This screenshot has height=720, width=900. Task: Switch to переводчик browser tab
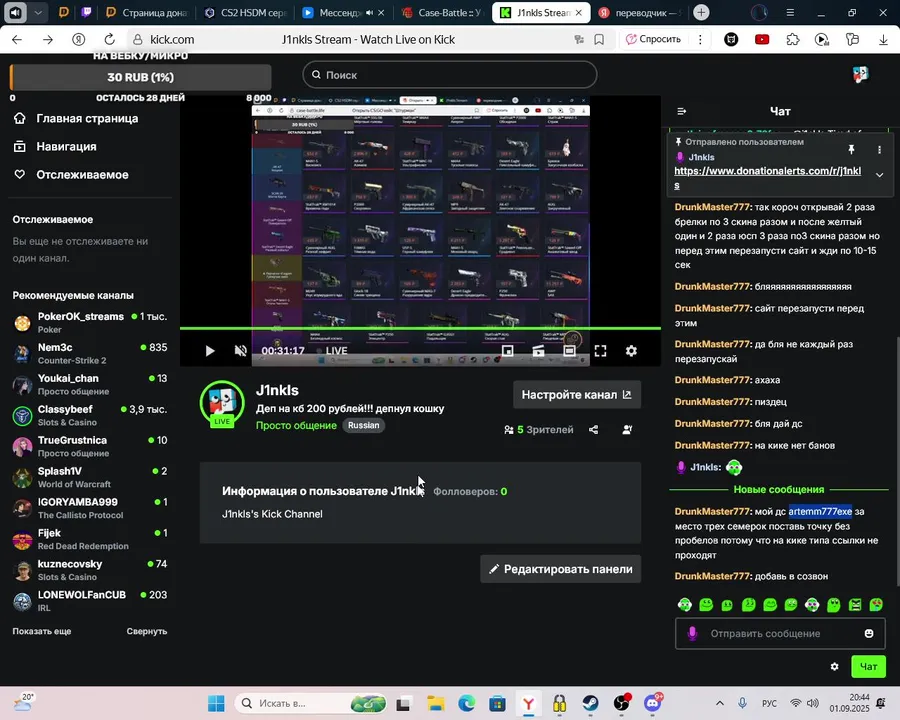click(x=640, y=13)
